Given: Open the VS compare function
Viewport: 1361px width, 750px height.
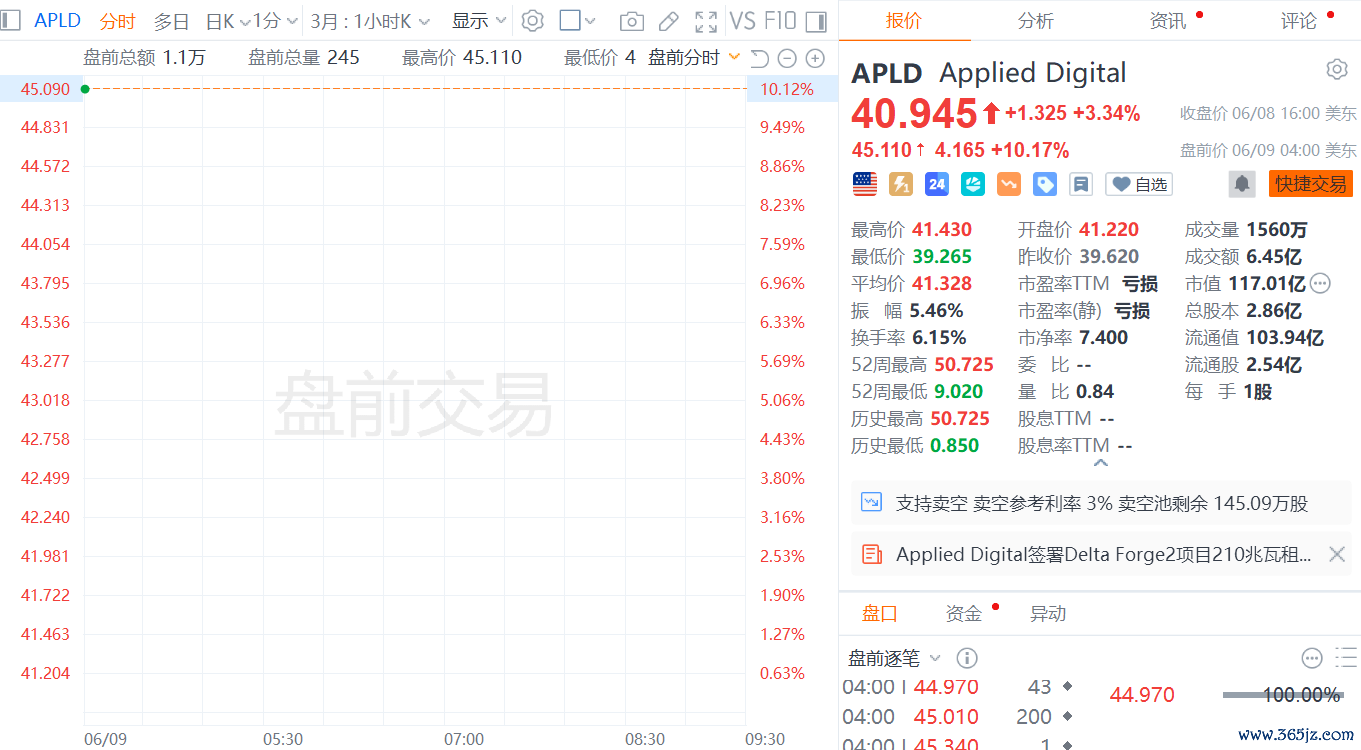Looking at the screenshot, I should click(742, 20).
